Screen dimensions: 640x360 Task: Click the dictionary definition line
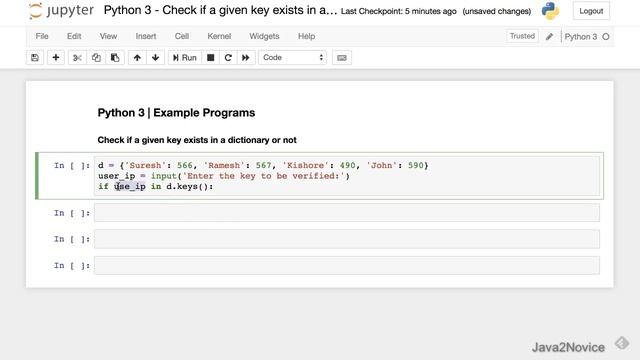tap(263, 165)
